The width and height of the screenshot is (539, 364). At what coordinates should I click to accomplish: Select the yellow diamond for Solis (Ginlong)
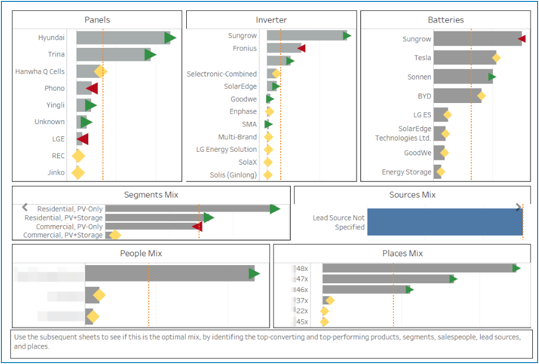[x=268, y=175]
